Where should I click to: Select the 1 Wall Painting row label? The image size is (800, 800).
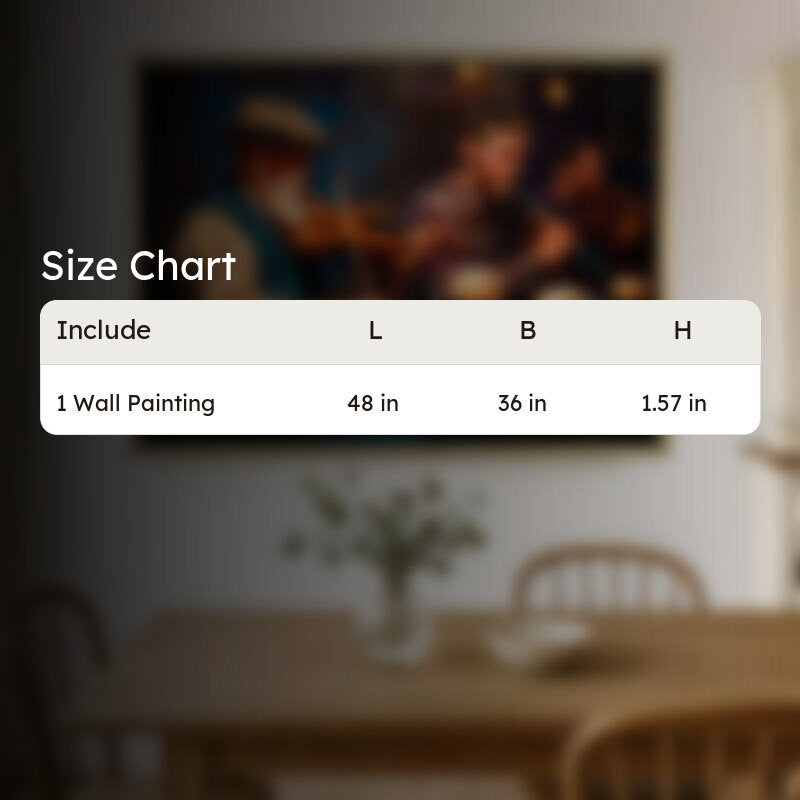(x=136, y=403)
